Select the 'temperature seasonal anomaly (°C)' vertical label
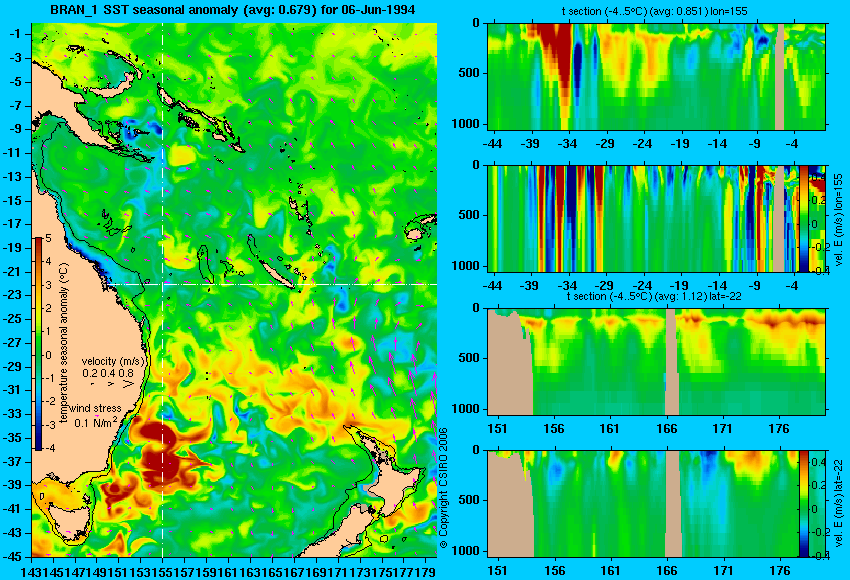850x580 pixels. click(63, 343)
